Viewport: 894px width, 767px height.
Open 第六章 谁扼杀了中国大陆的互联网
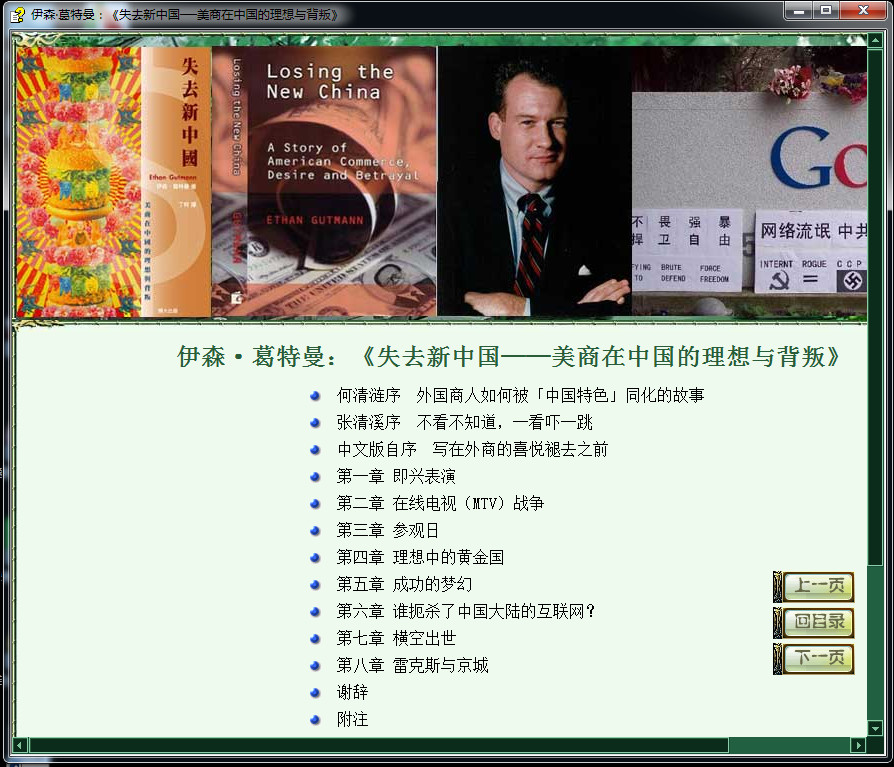pos(466,611)
